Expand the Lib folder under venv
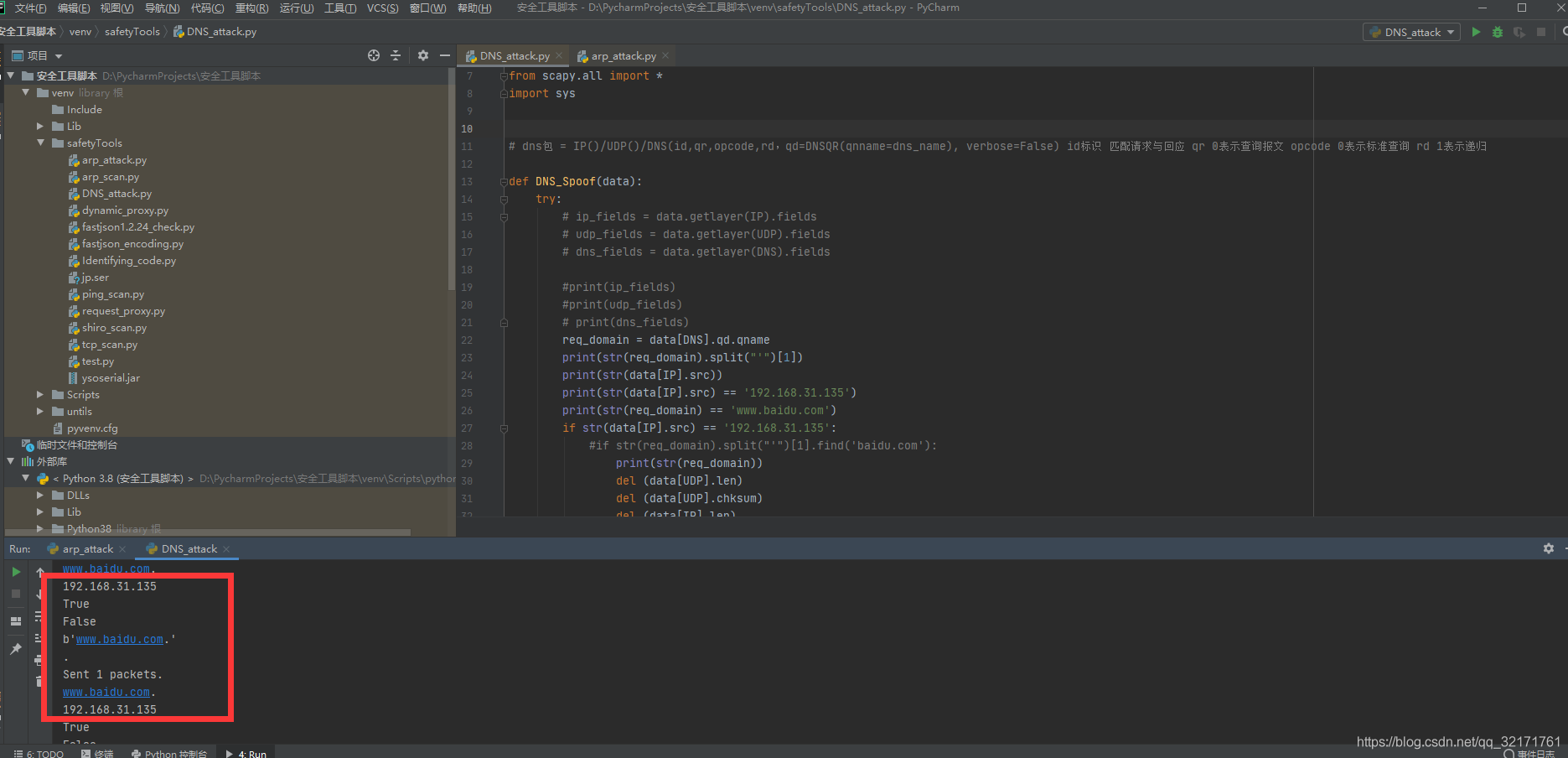Viewport: 1568px width, 758px height. 40,126
